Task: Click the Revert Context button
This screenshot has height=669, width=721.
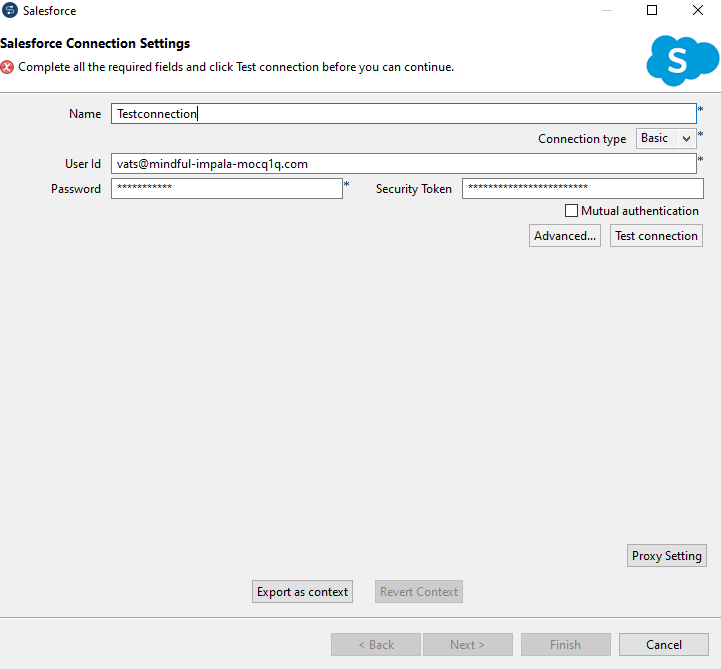Action: click(x=419, y=592)
